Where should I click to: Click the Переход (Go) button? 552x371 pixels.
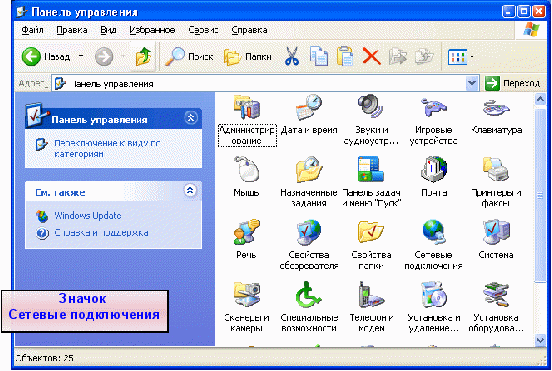512,83
